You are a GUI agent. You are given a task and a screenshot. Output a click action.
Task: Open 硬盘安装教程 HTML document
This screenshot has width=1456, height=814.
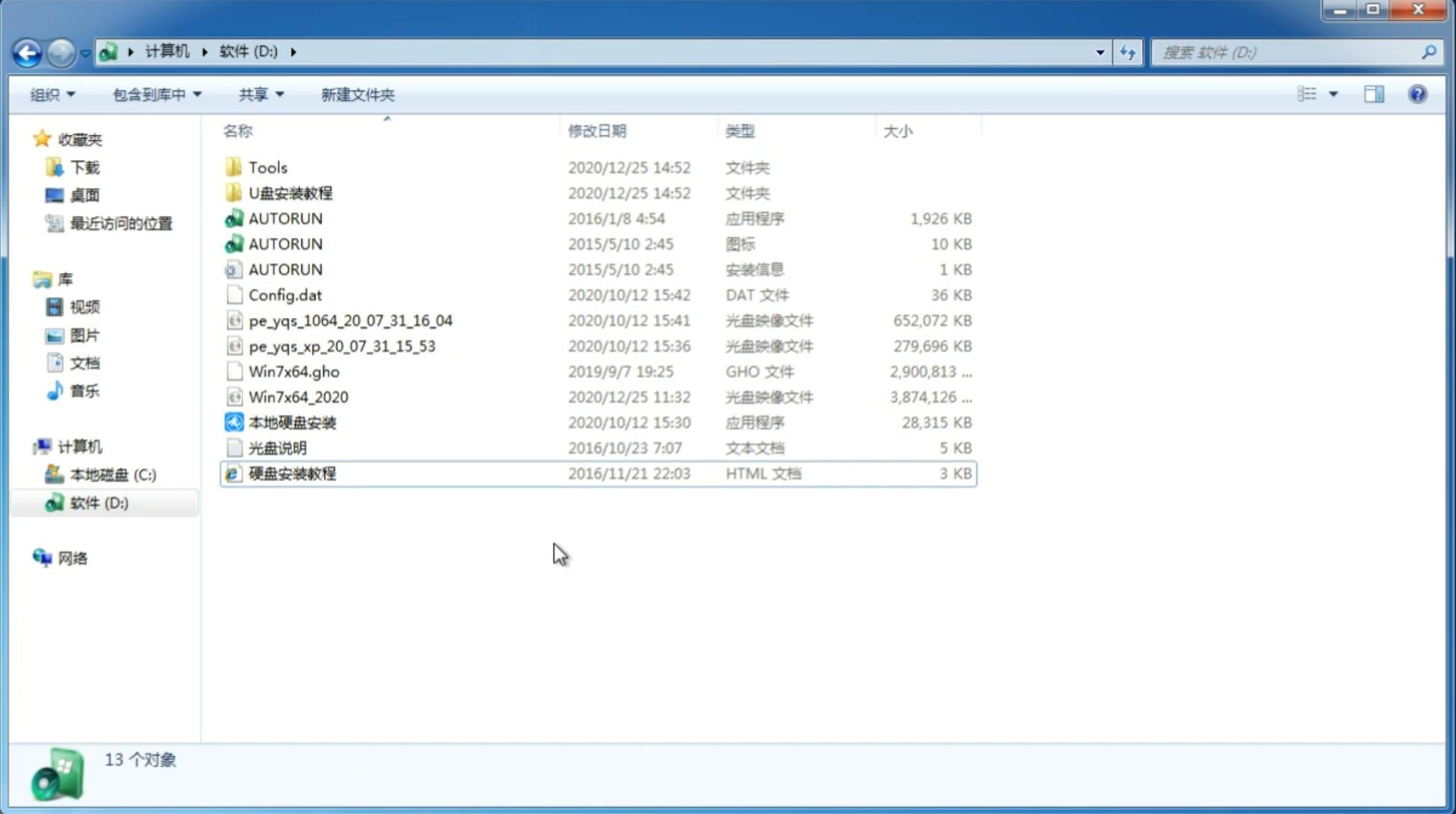coord(291,473)
